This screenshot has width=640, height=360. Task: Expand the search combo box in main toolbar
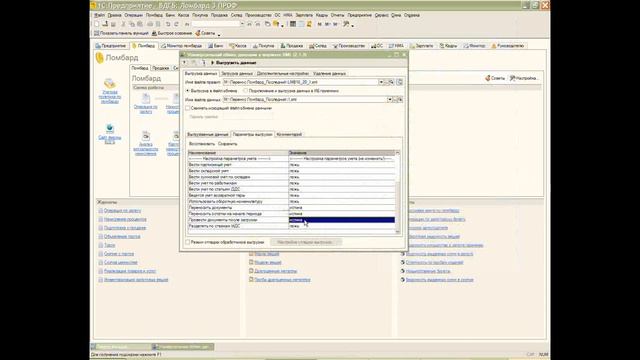pyautogui.click(x=242, y=24)
